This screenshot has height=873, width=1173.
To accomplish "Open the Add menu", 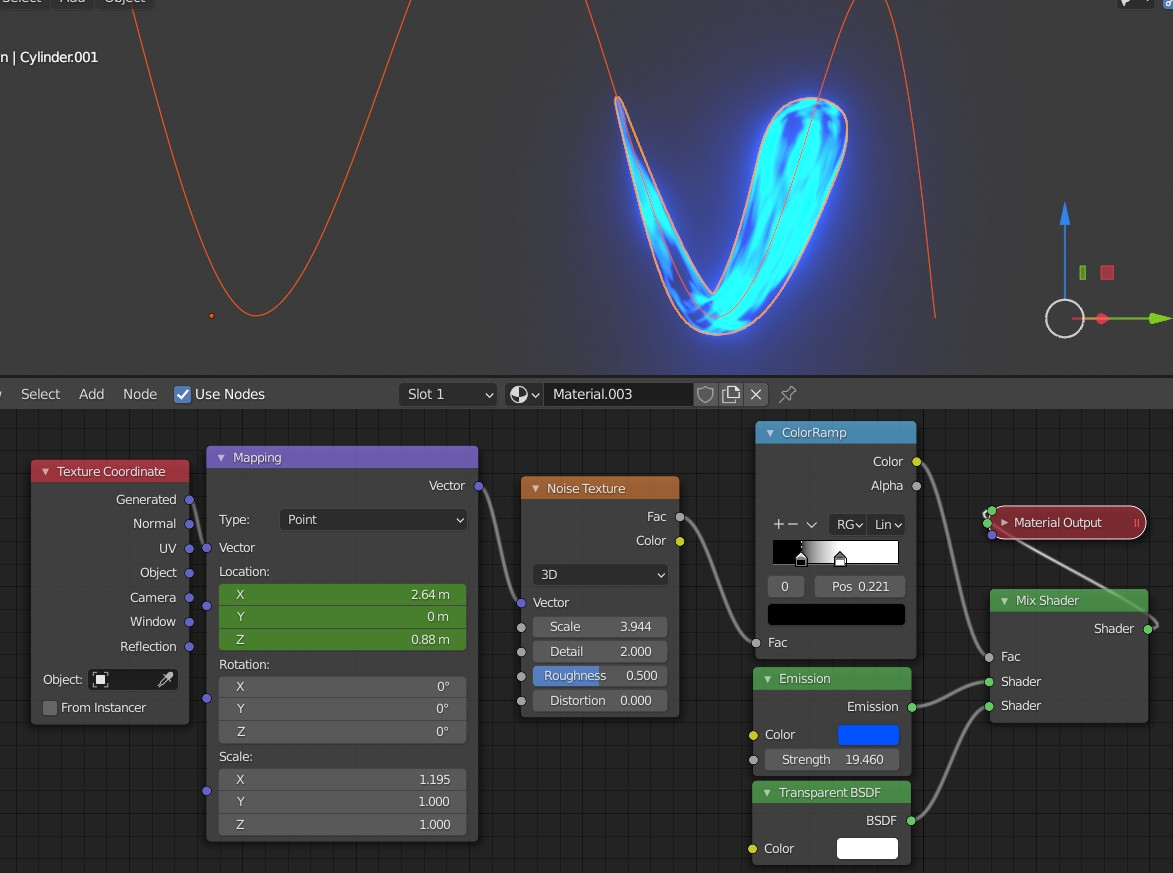I will [91, 394].
